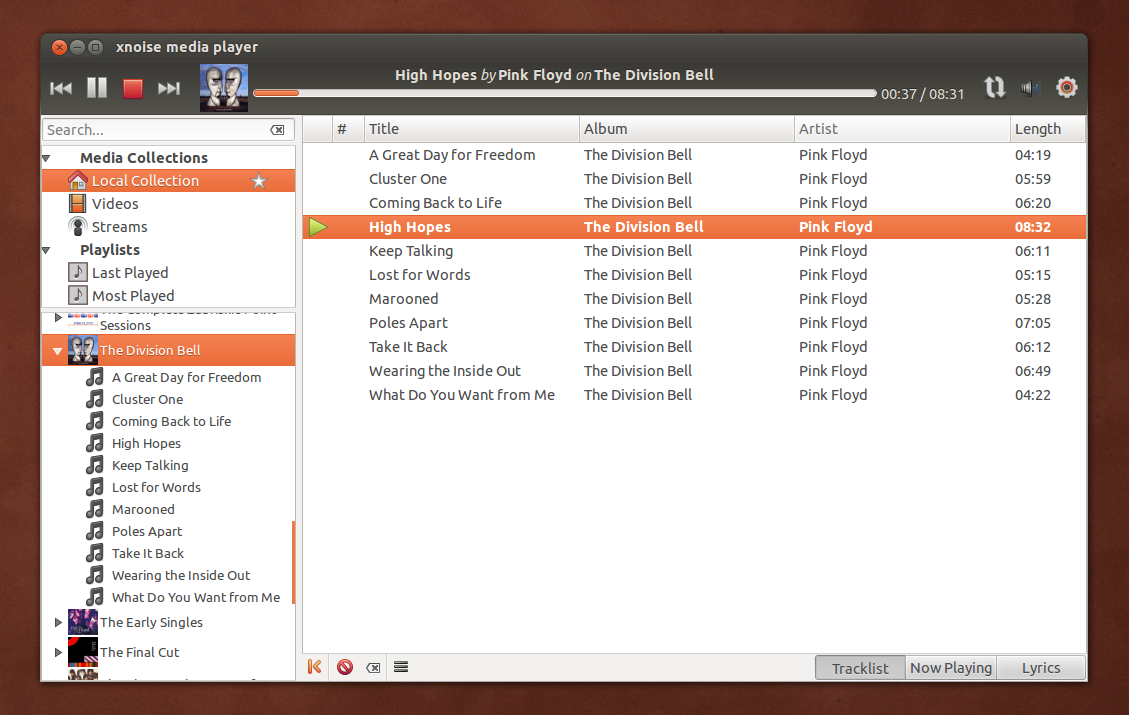The image size is (1129, 715).
Task: Open the tracklist menu icon beside the clear icons
Action: coord(400,666)
